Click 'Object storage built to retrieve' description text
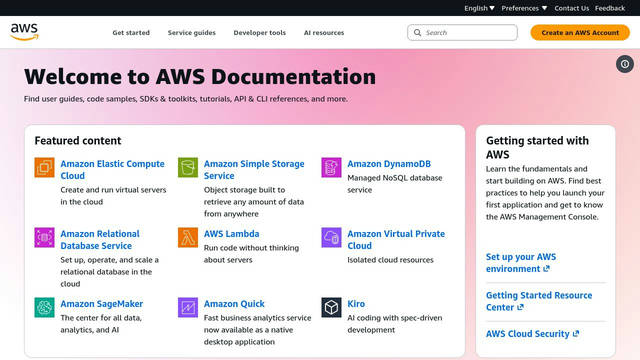The image size is (640, 360). 253,202
